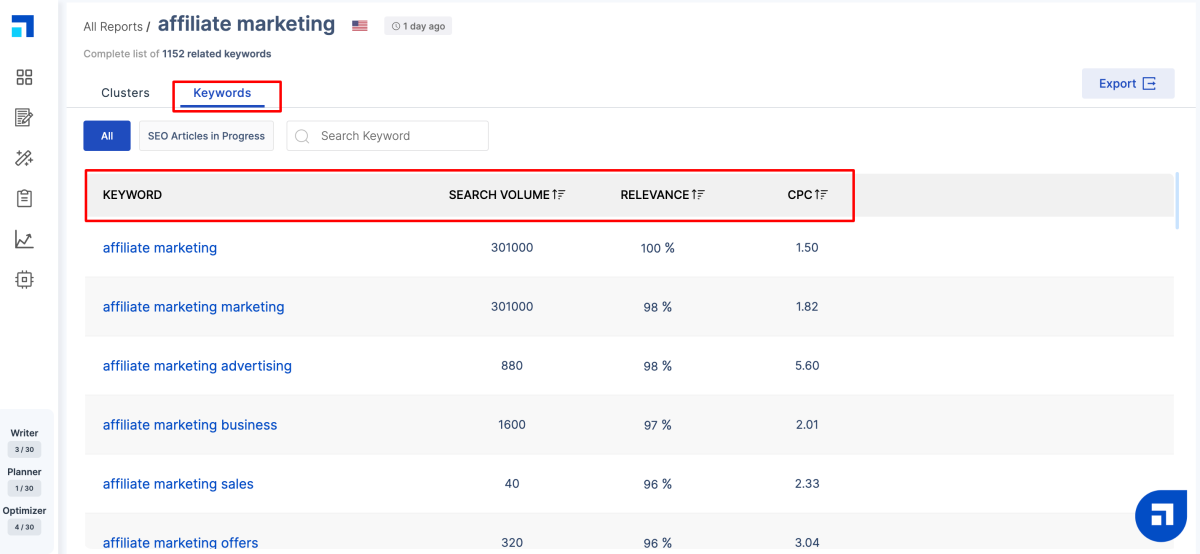This screenshot has height=554, width=1200.
Task: Switch to the Clusters tab
Action: (x=125, y=93)
